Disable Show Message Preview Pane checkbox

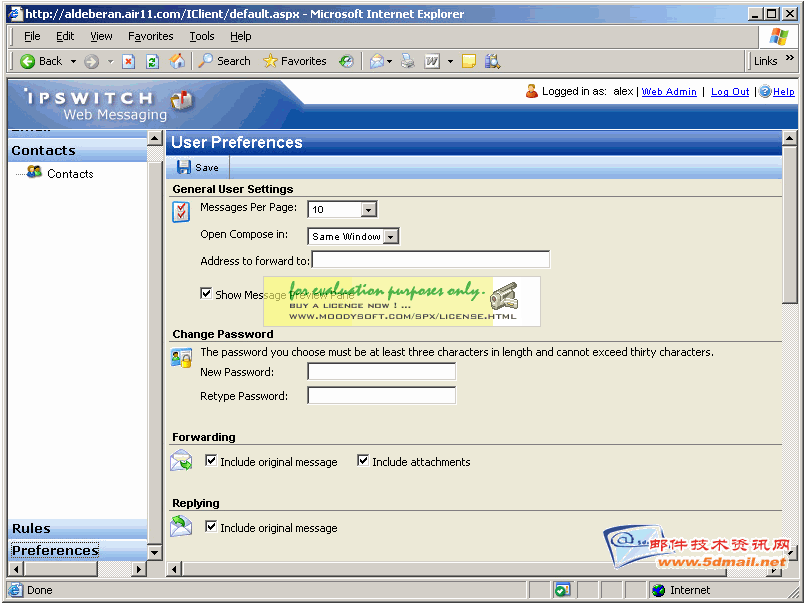206,294
